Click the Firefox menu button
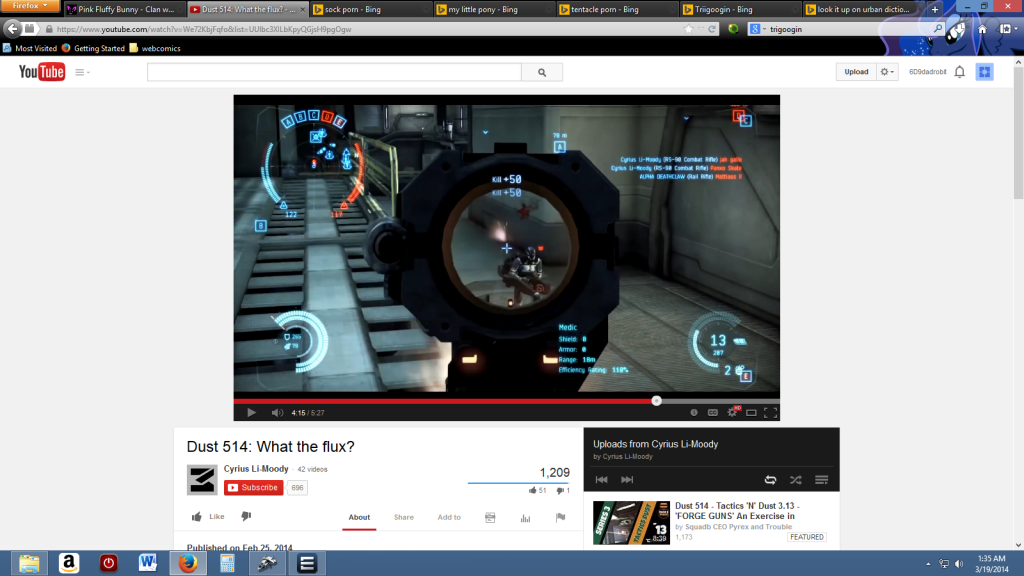The image size is (1024, 576). click(30, 6)
